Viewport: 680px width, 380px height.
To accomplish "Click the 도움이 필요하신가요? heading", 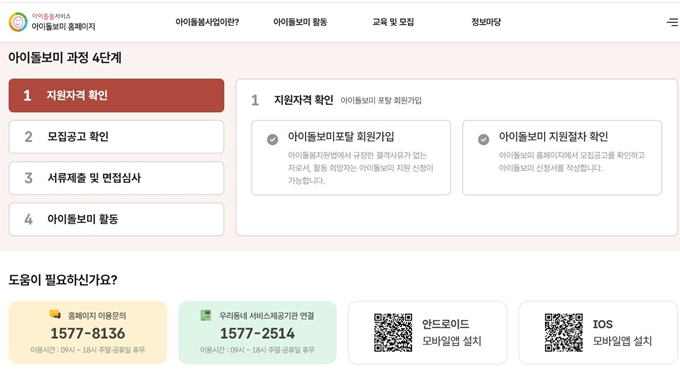I will click(x=63, y=280).
